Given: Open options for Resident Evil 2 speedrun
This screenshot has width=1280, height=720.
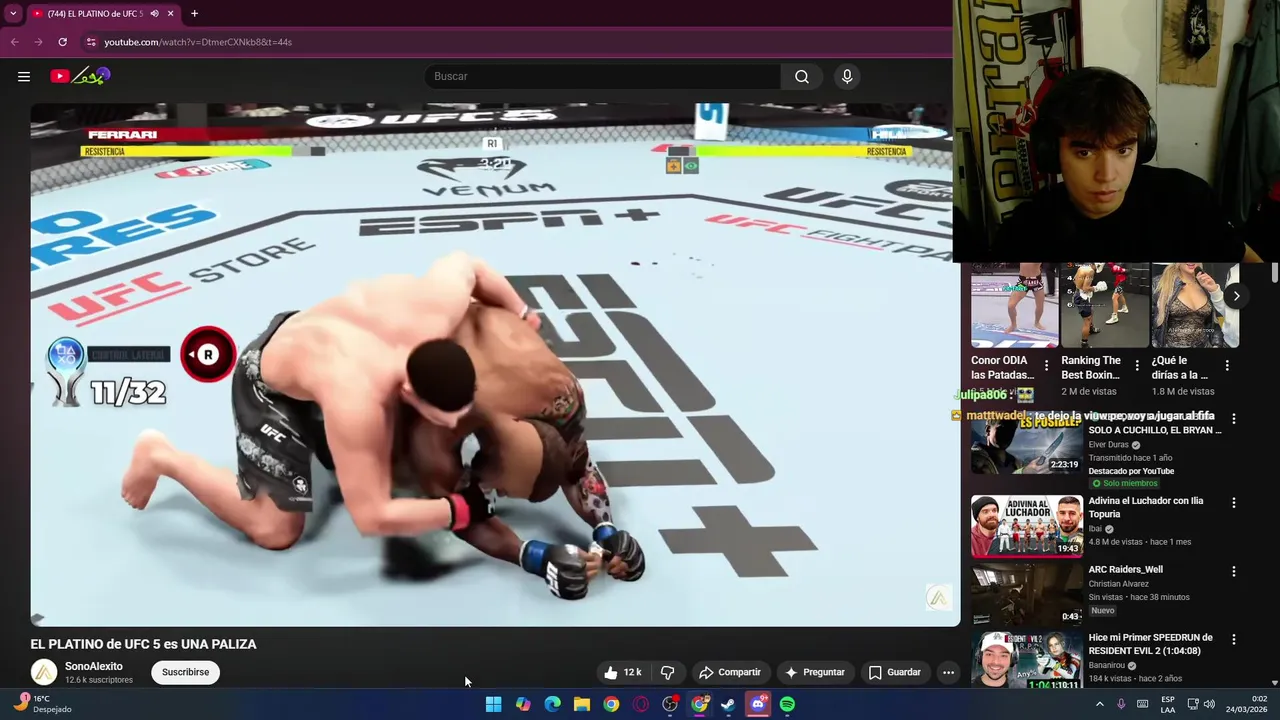Looking at the screenshot, I should [1234, 640].
